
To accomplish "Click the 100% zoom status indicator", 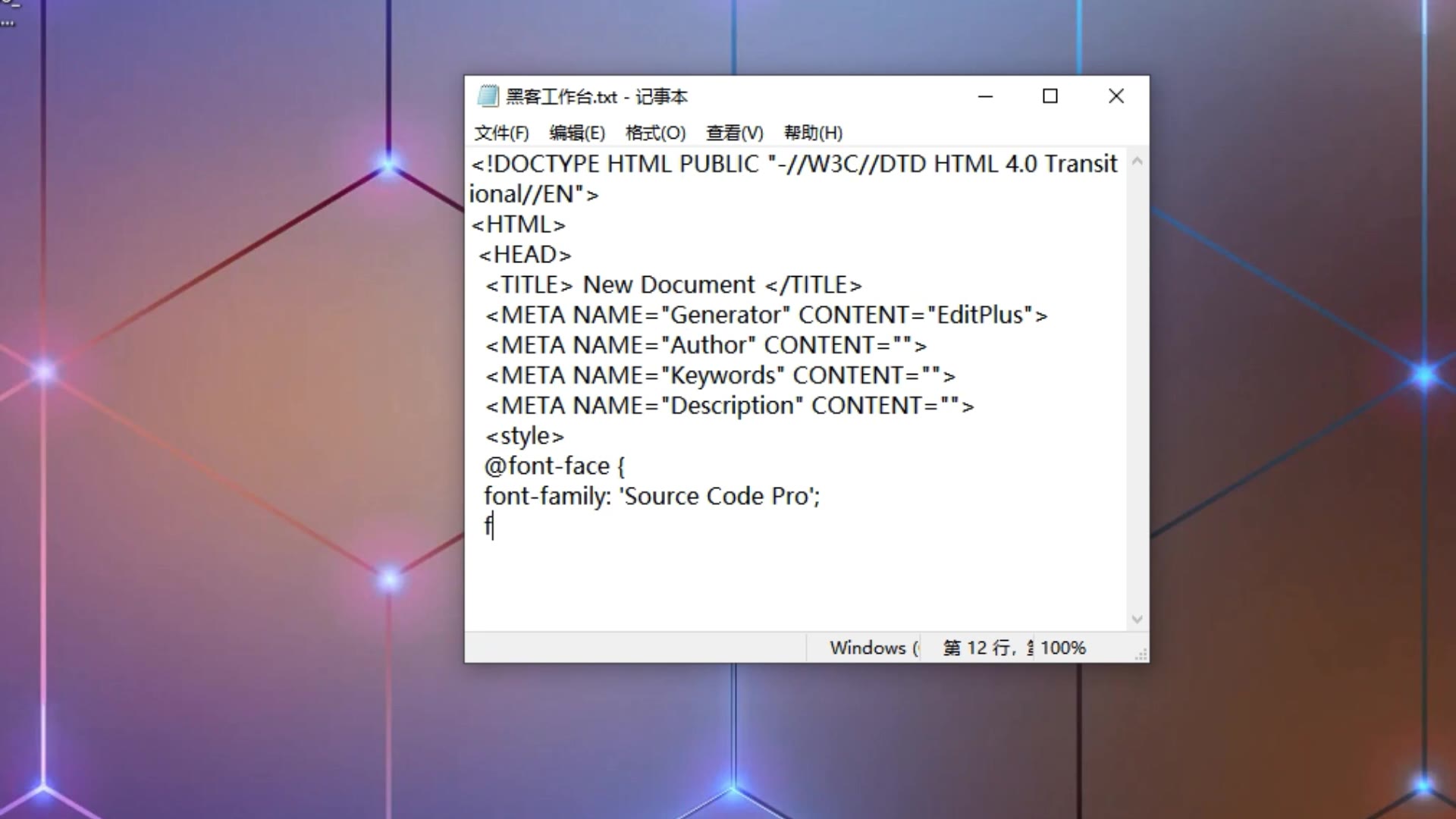I will pos(1063,648).
